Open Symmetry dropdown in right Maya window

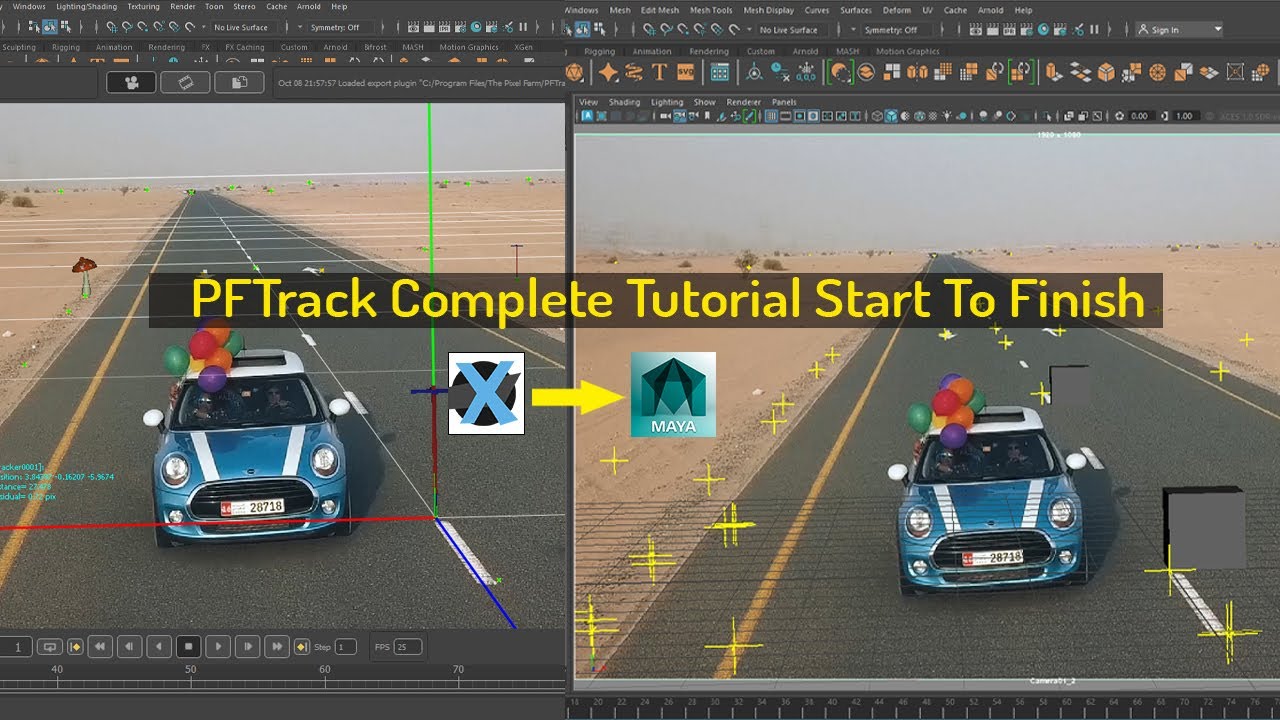pyautogui.click(x=895, y=30)
